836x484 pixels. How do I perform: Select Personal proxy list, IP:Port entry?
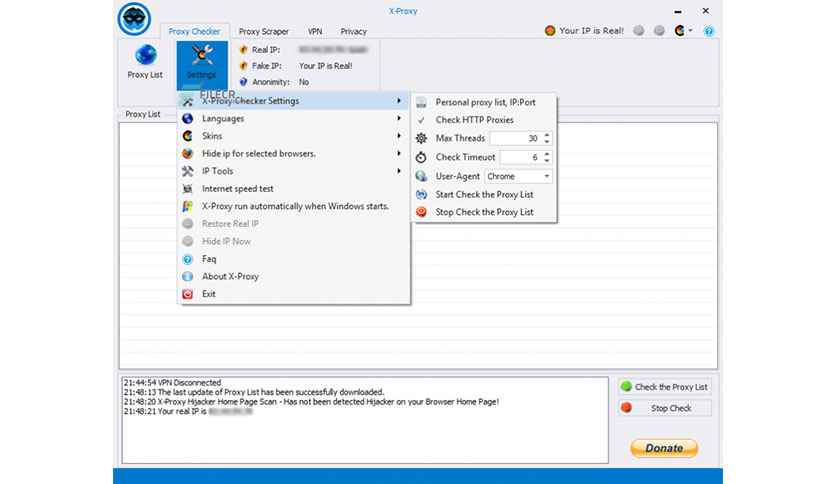pos(484,102)
